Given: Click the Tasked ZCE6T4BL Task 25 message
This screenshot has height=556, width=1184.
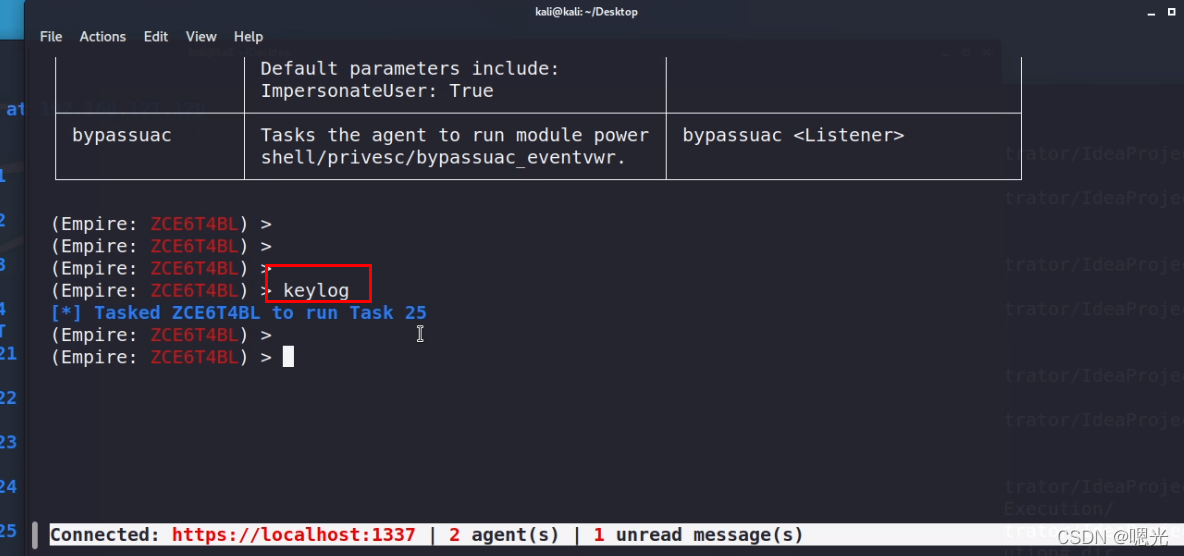Looking at the screenshot, I should point(240,313).
